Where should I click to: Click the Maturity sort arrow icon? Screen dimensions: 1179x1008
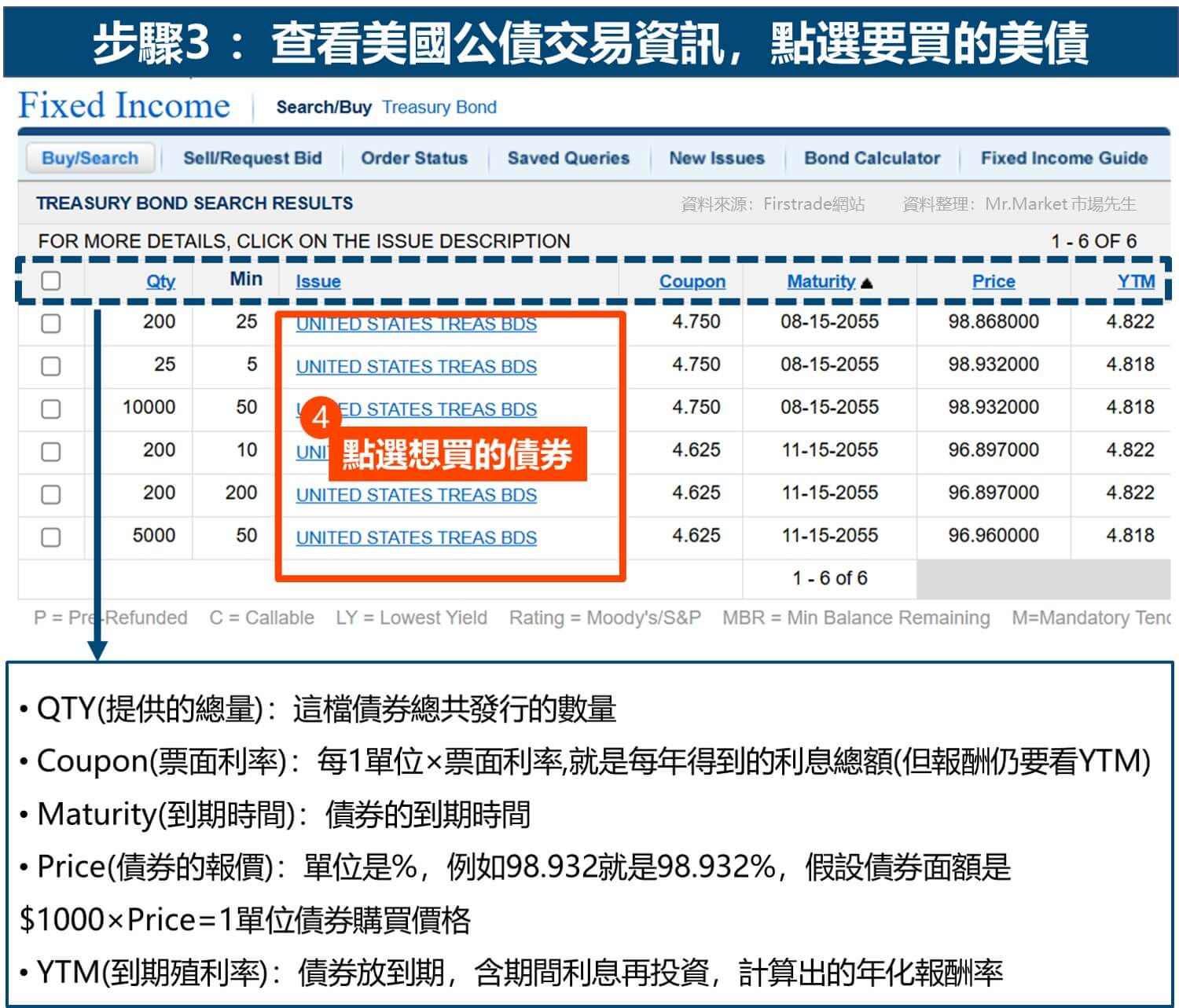tap(867, 283)
